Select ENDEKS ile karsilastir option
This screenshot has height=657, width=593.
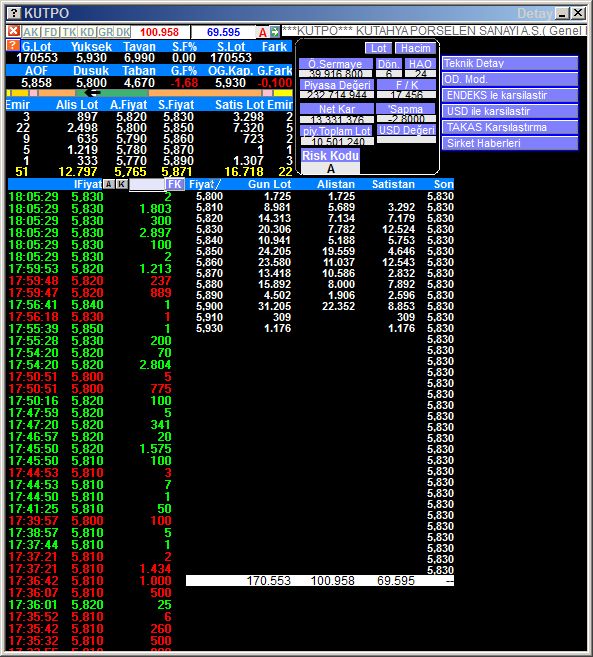click(x=510, y=95)
